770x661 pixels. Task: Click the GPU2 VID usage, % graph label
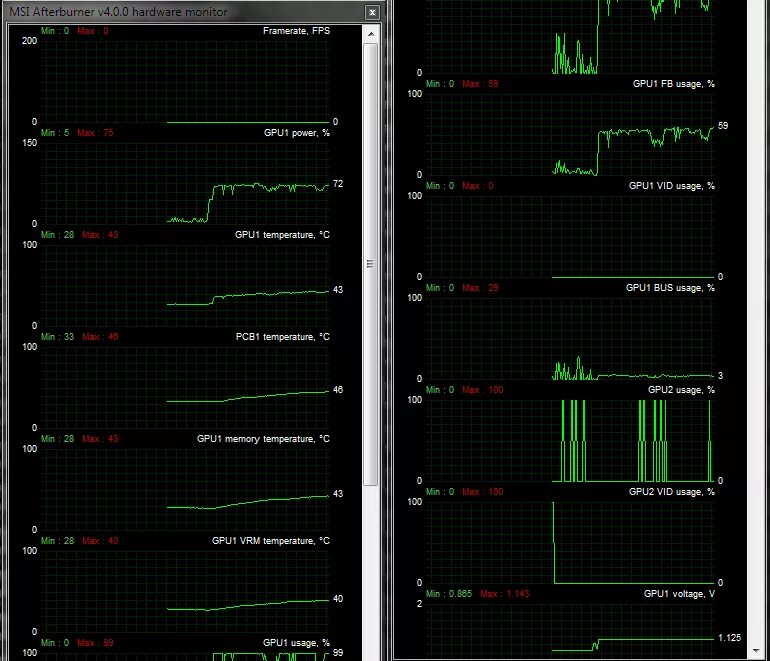(x=671, y=492)
